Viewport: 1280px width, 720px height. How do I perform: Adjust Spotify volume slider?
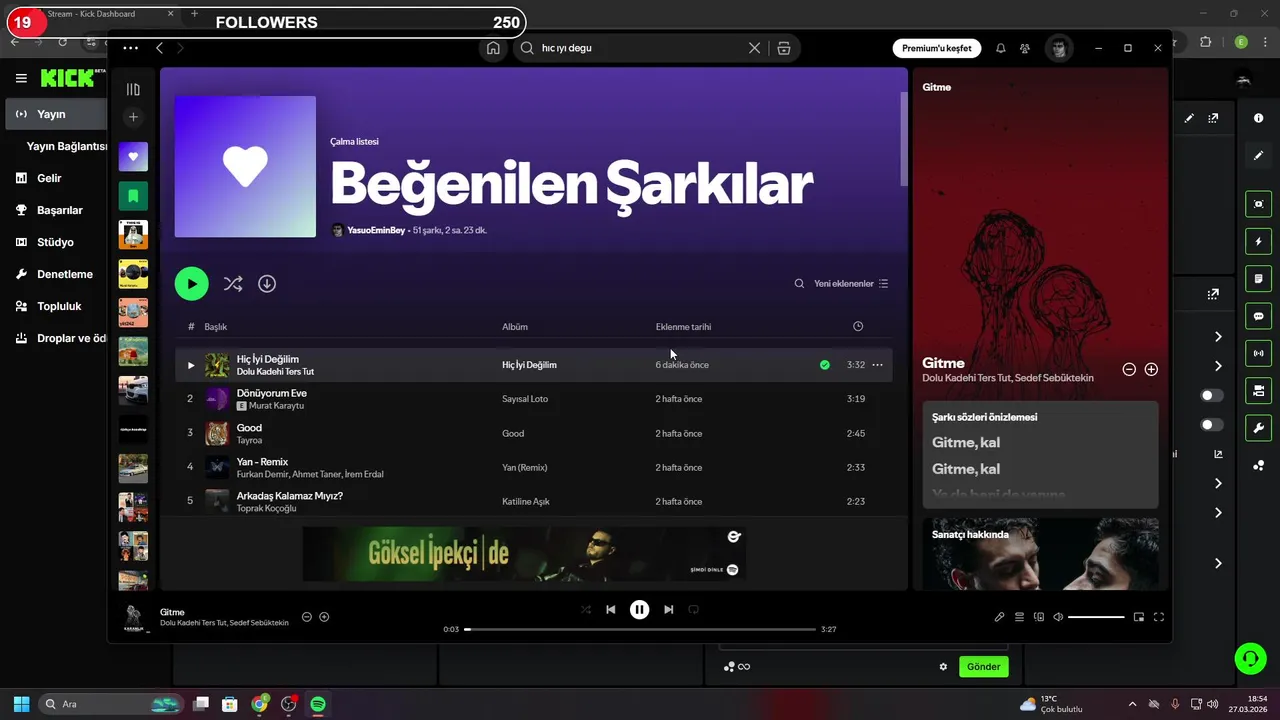(1096, 617)
